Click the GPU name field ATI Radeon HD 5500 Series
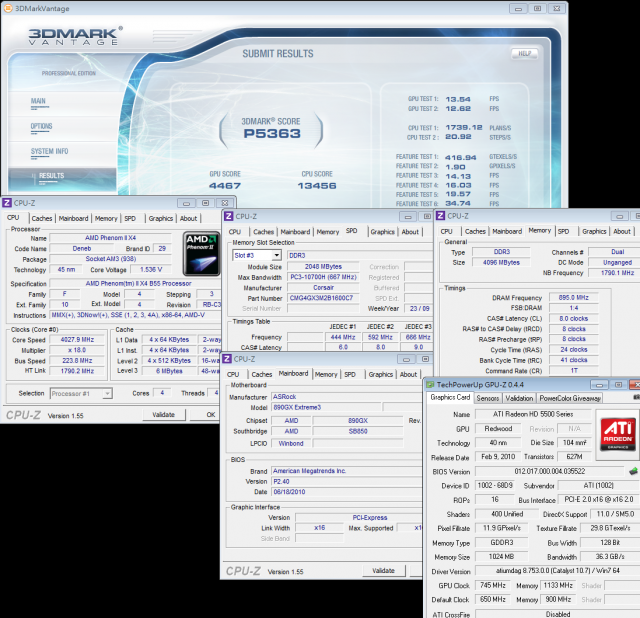640x618 pixels. (533, 414)
